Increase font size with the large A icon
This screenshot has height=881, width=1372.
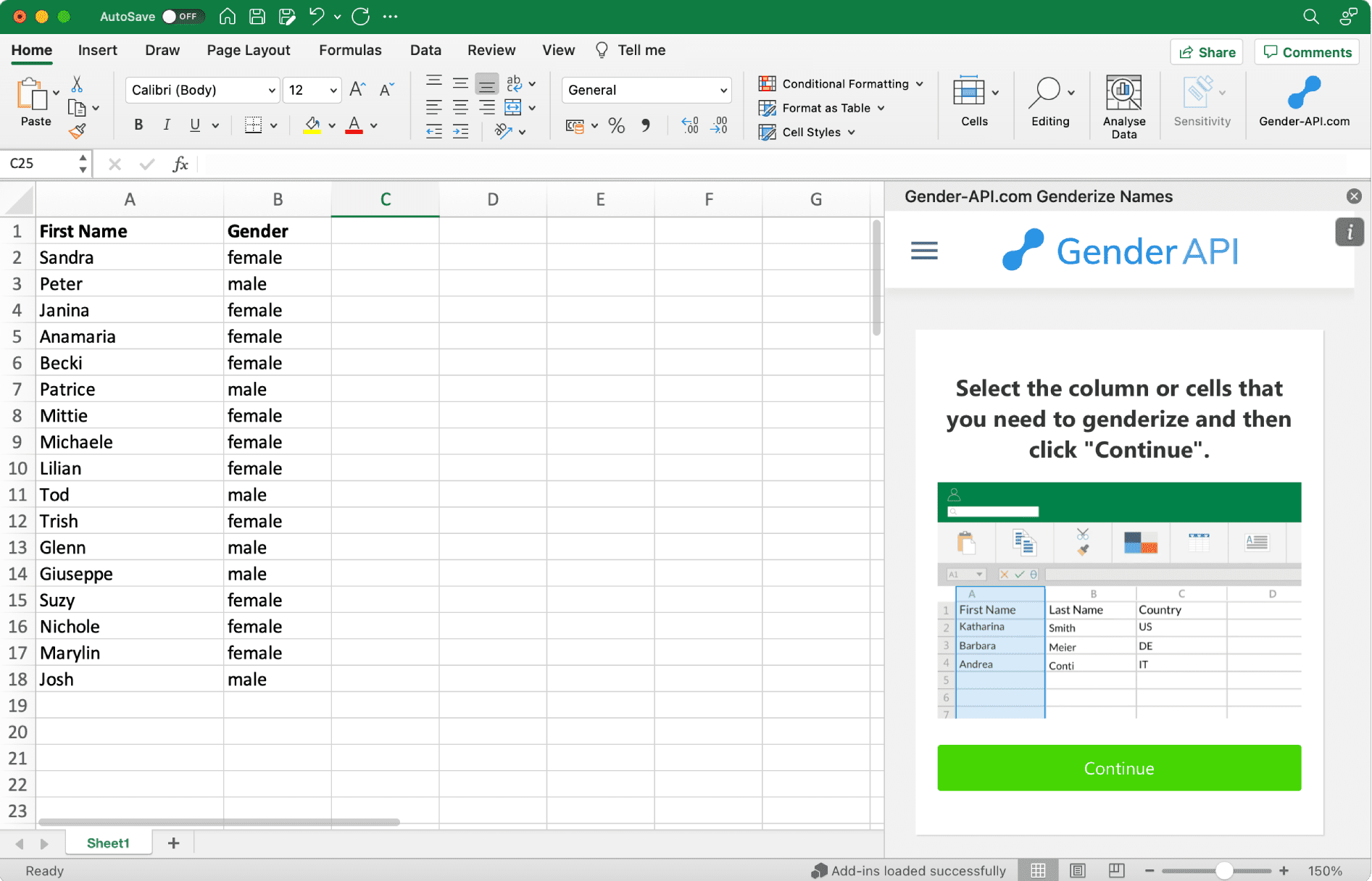click(357, 90)
